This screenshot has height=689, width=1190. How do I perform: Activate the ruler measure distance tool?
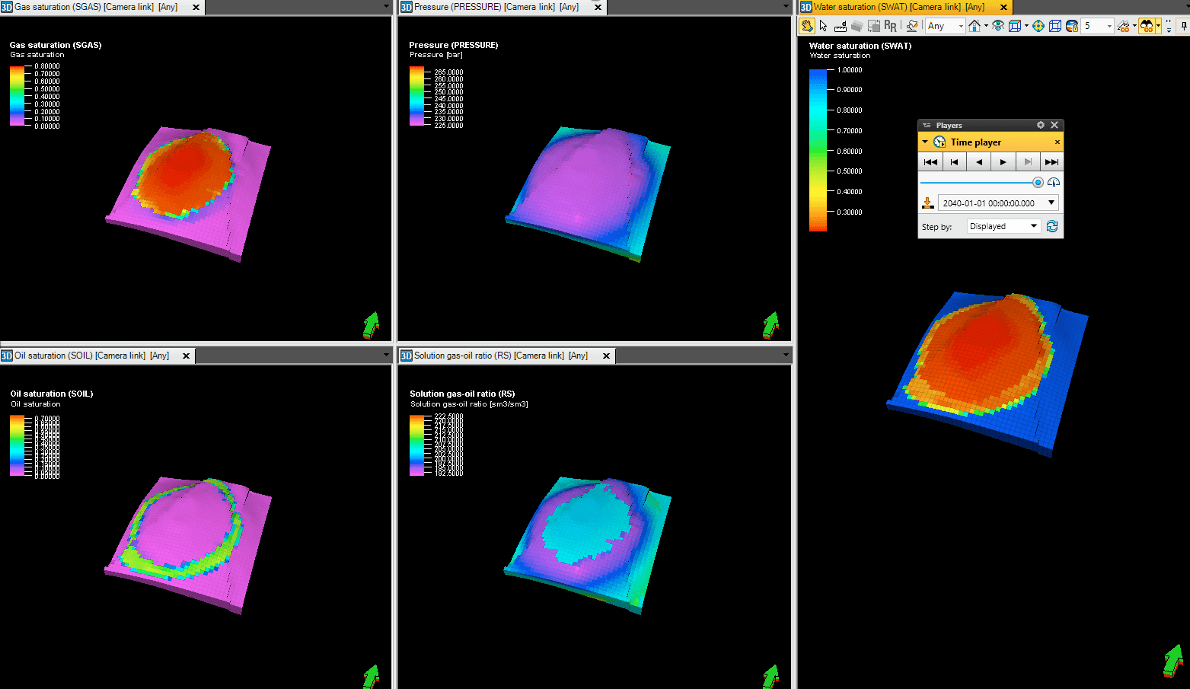841,26
